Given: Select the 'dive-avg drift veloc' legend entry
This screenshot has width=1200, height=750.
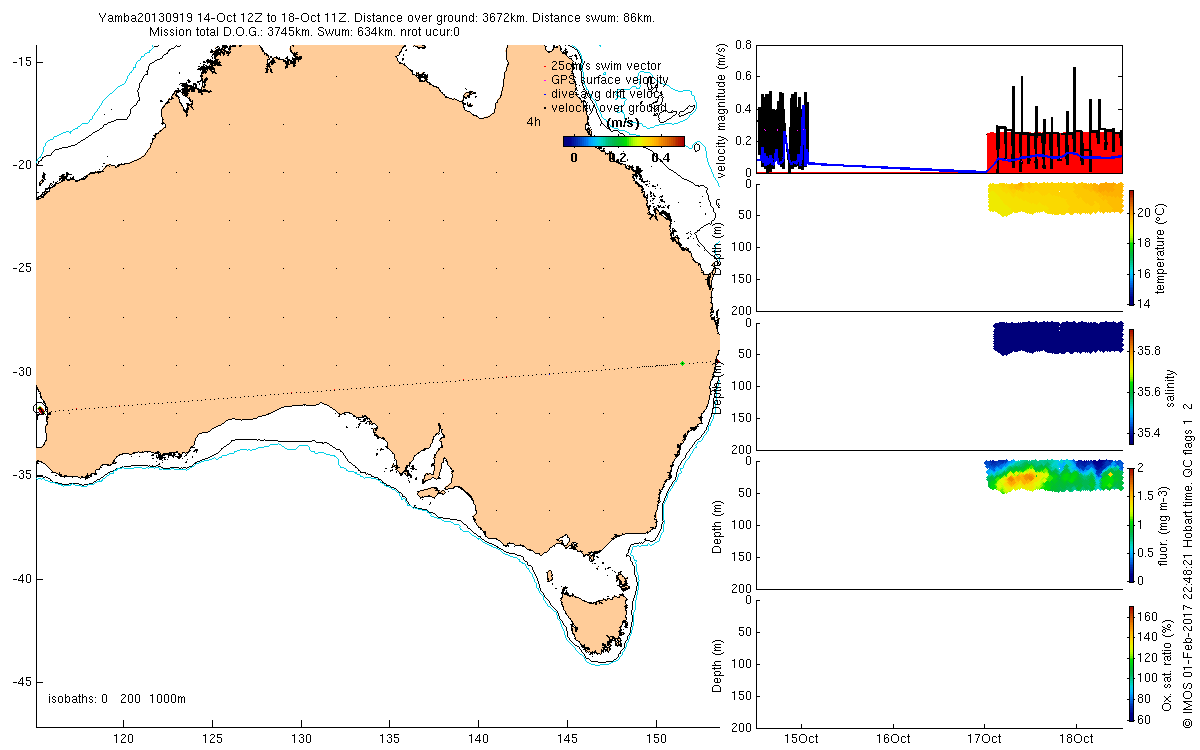Looking at the screenshot, I should (x=603, y=94).
